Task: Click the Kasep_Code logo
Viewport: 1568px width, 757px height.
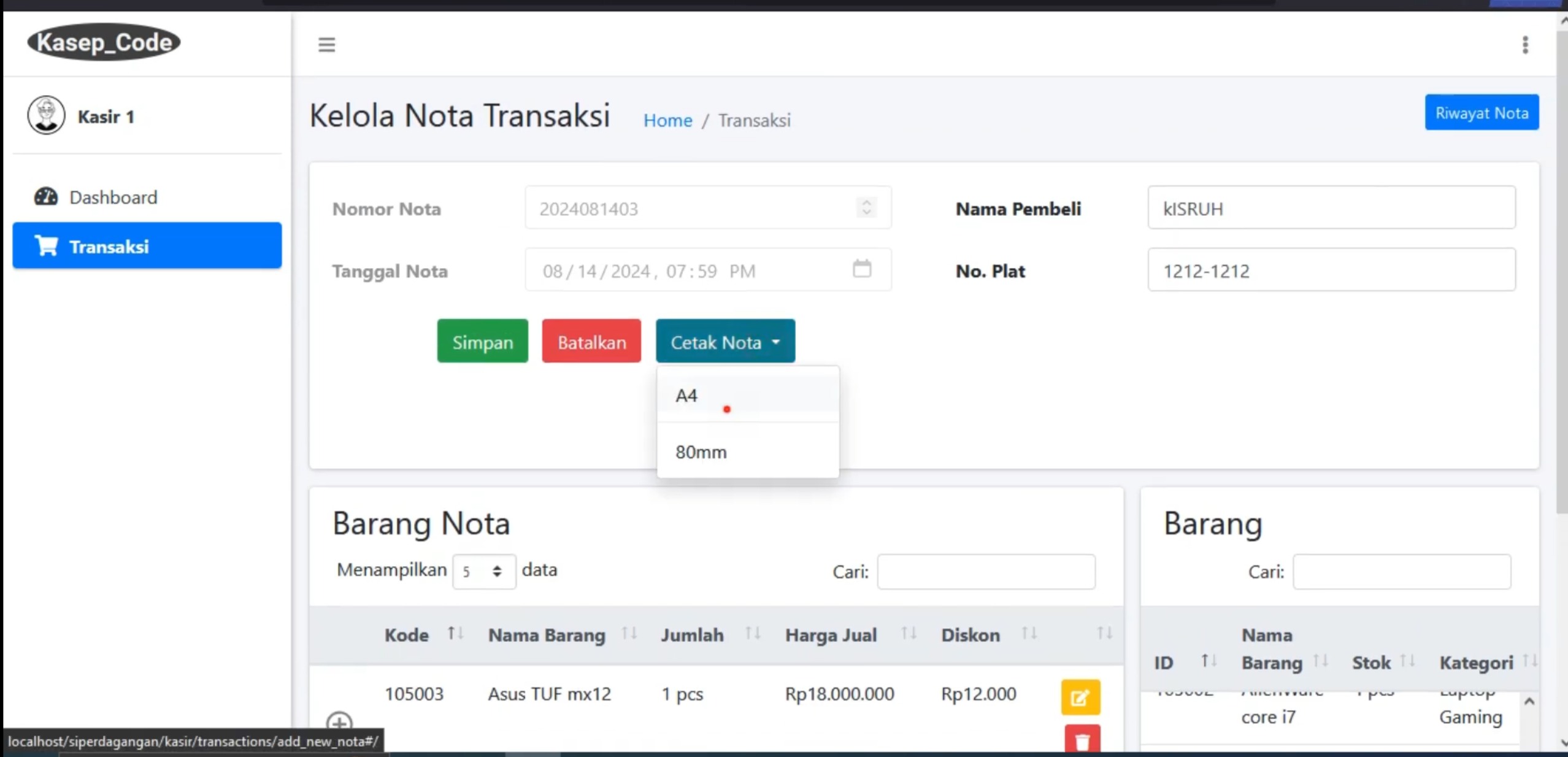Action: tap(104, 42)
